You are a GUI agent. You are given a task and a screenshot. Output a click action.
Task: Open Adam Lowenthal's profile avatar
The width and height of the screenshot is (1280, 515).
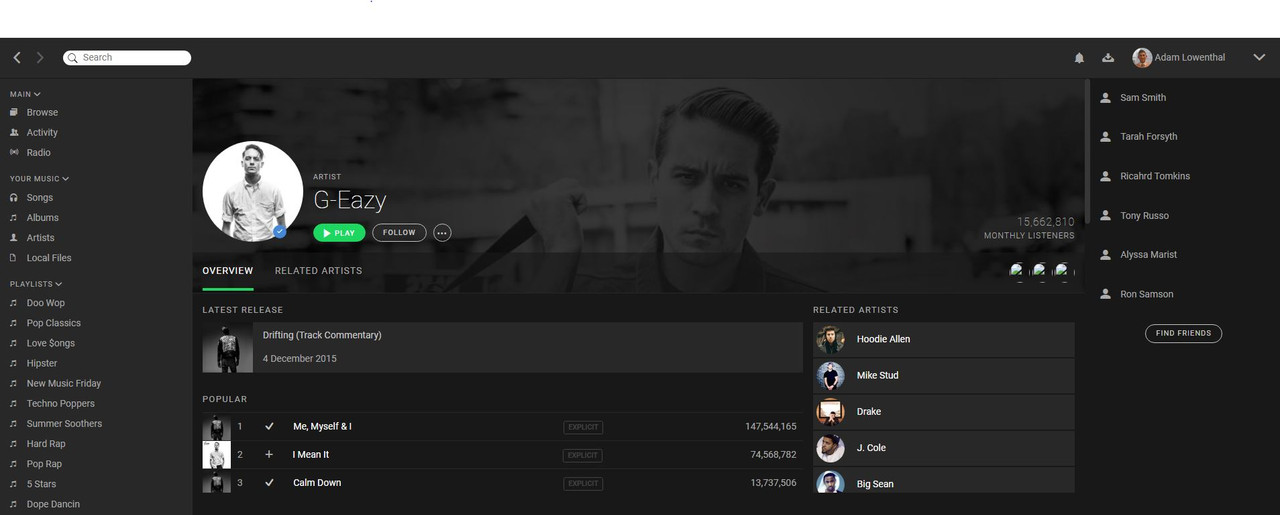tap(1142, 58)
